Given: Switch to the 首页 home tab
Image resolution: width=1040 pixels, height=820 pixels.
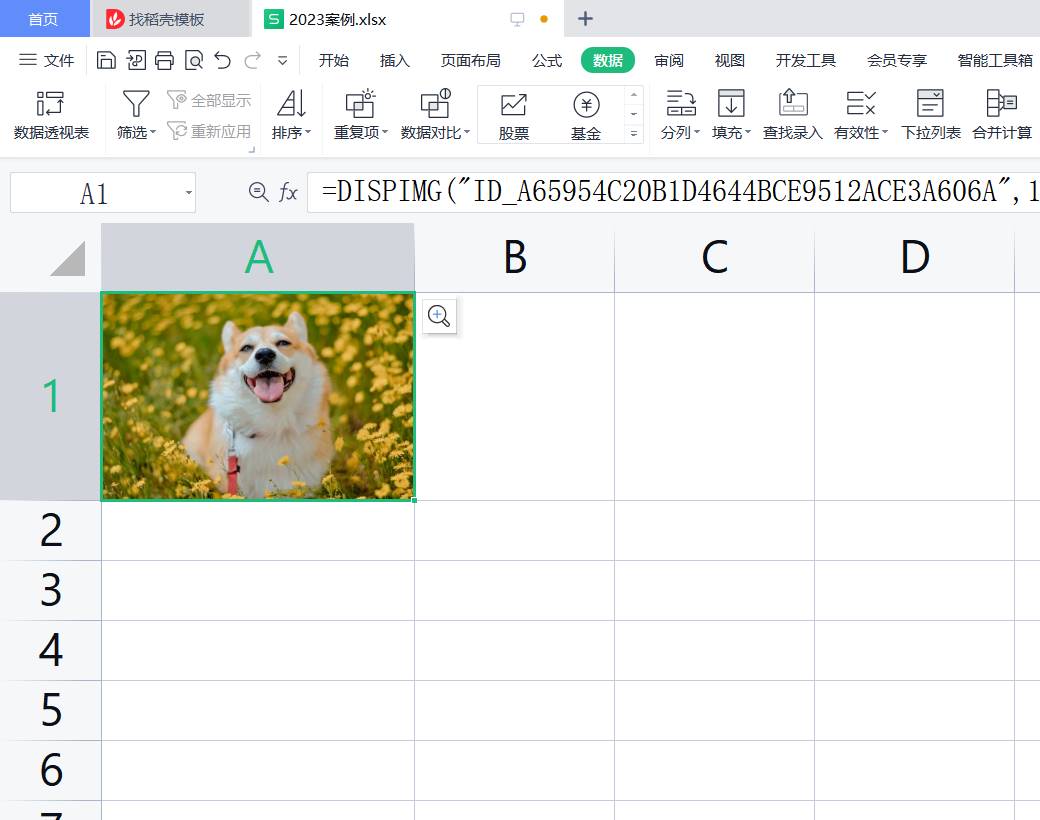Looking at the screenshot, I should pos(44,19).
